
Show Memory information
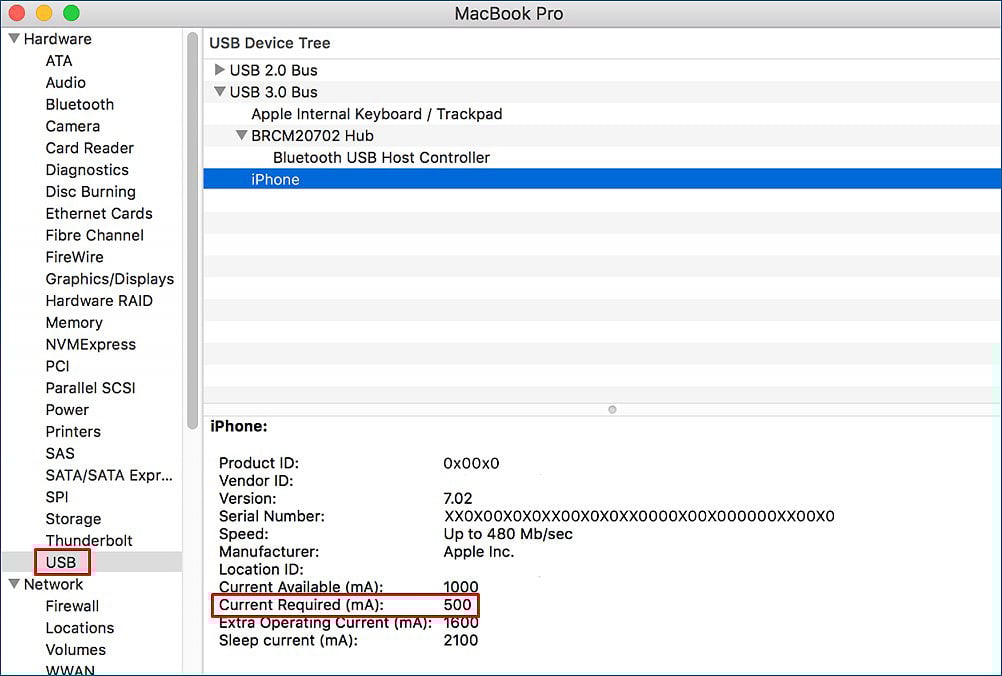click(x=74, y=322)
